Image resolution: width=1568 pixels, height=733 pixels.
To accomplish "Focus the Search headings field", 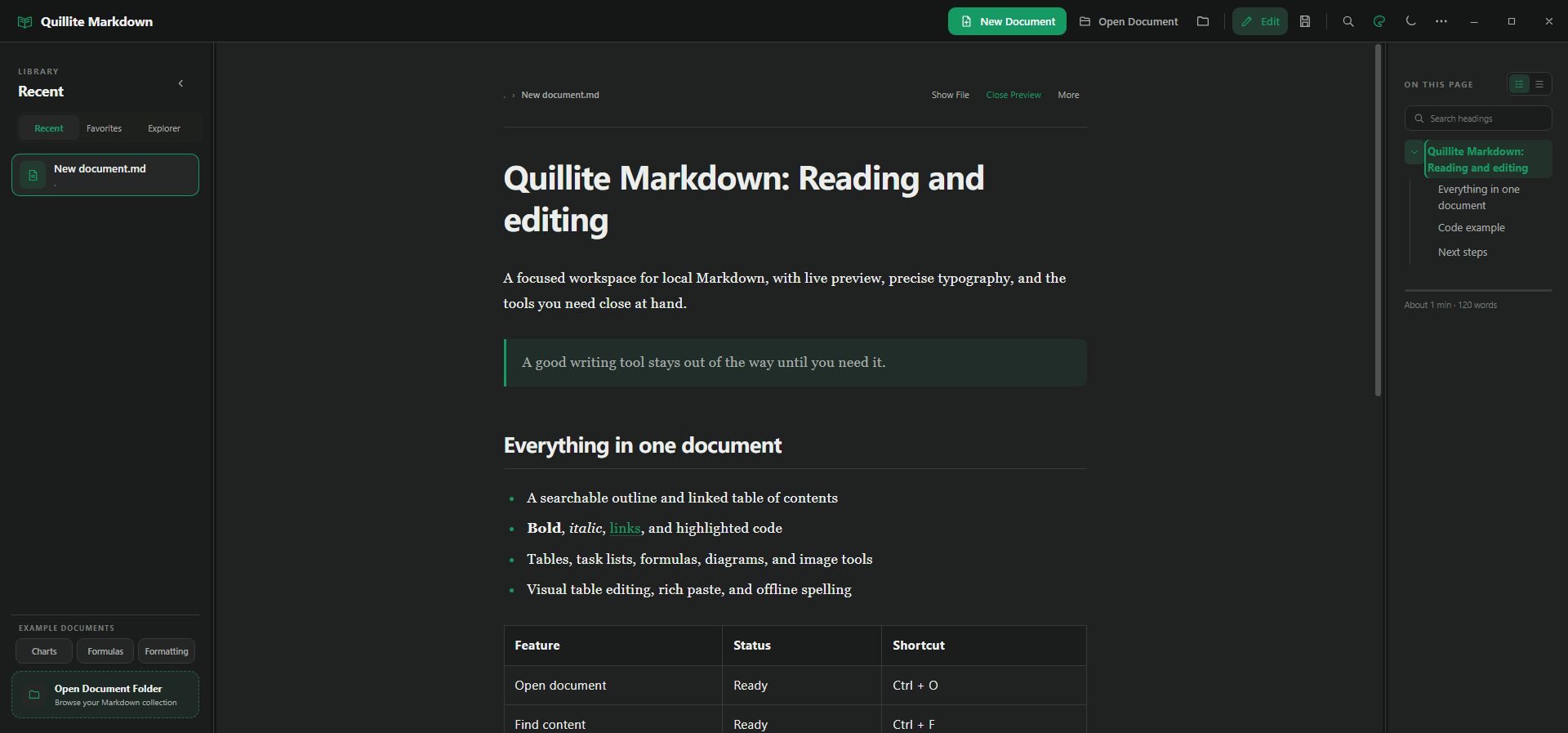I will [x=1478, y=118].
